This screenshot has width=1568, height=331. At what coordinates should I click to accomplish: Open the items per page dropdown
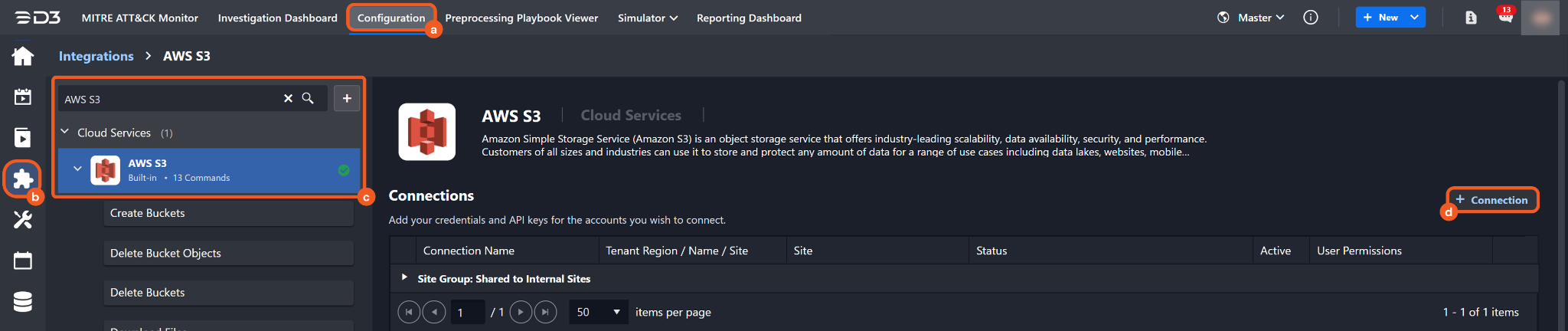coord(598,312)
